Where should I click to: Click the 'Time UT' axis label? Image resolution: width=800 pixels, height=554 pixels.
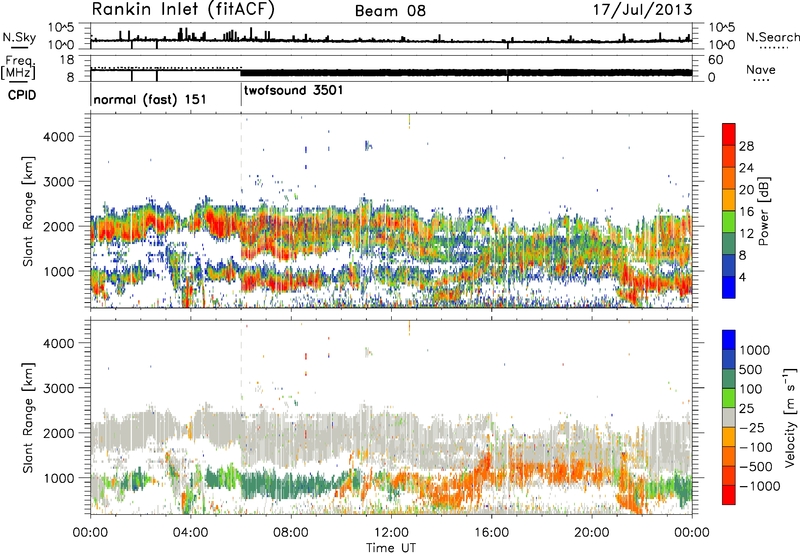pos(391,548)
